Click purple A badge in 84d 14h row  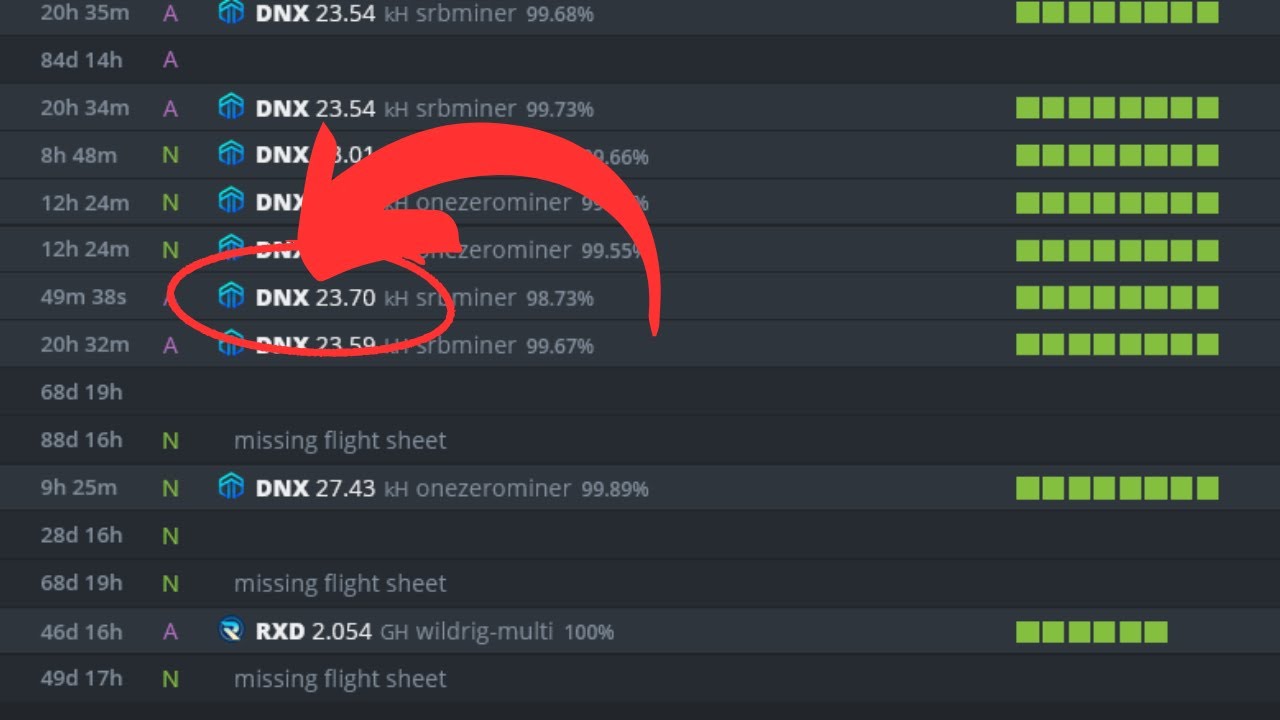pos(170,60)
